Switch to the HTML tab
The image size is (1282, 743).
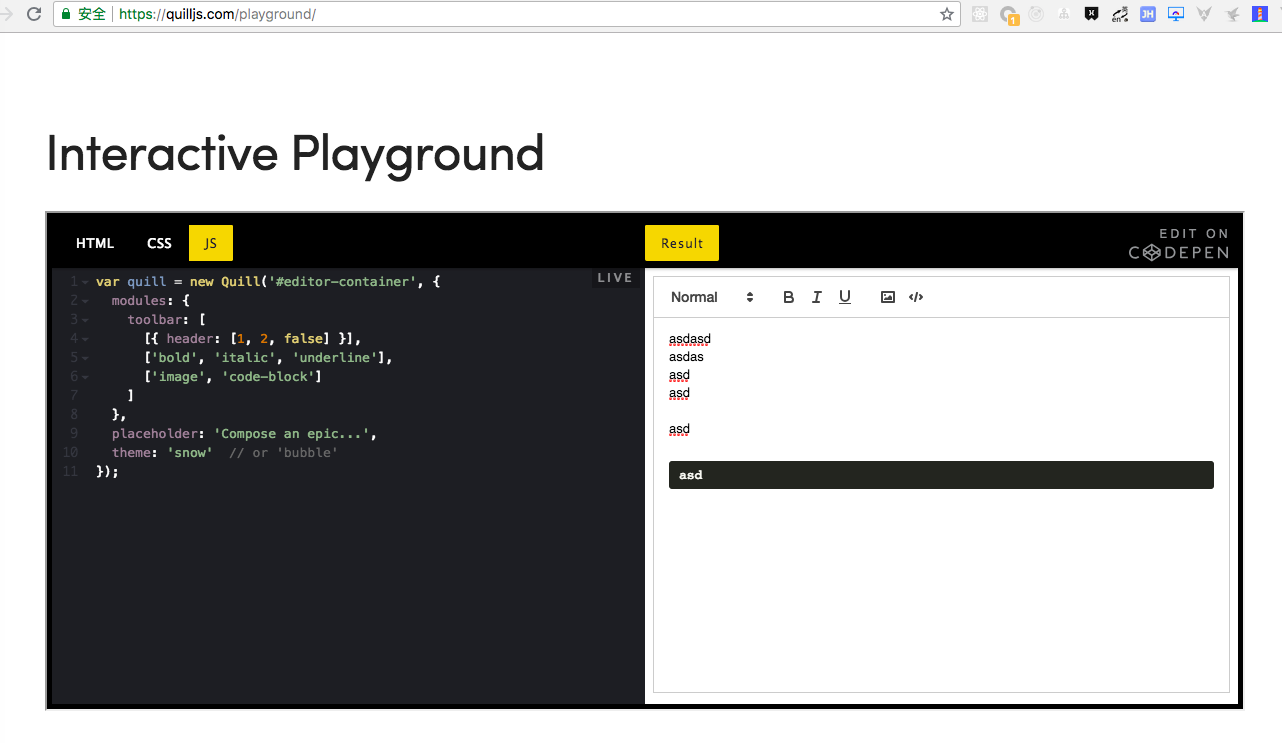pyautogui.click(x=95, y=243)
